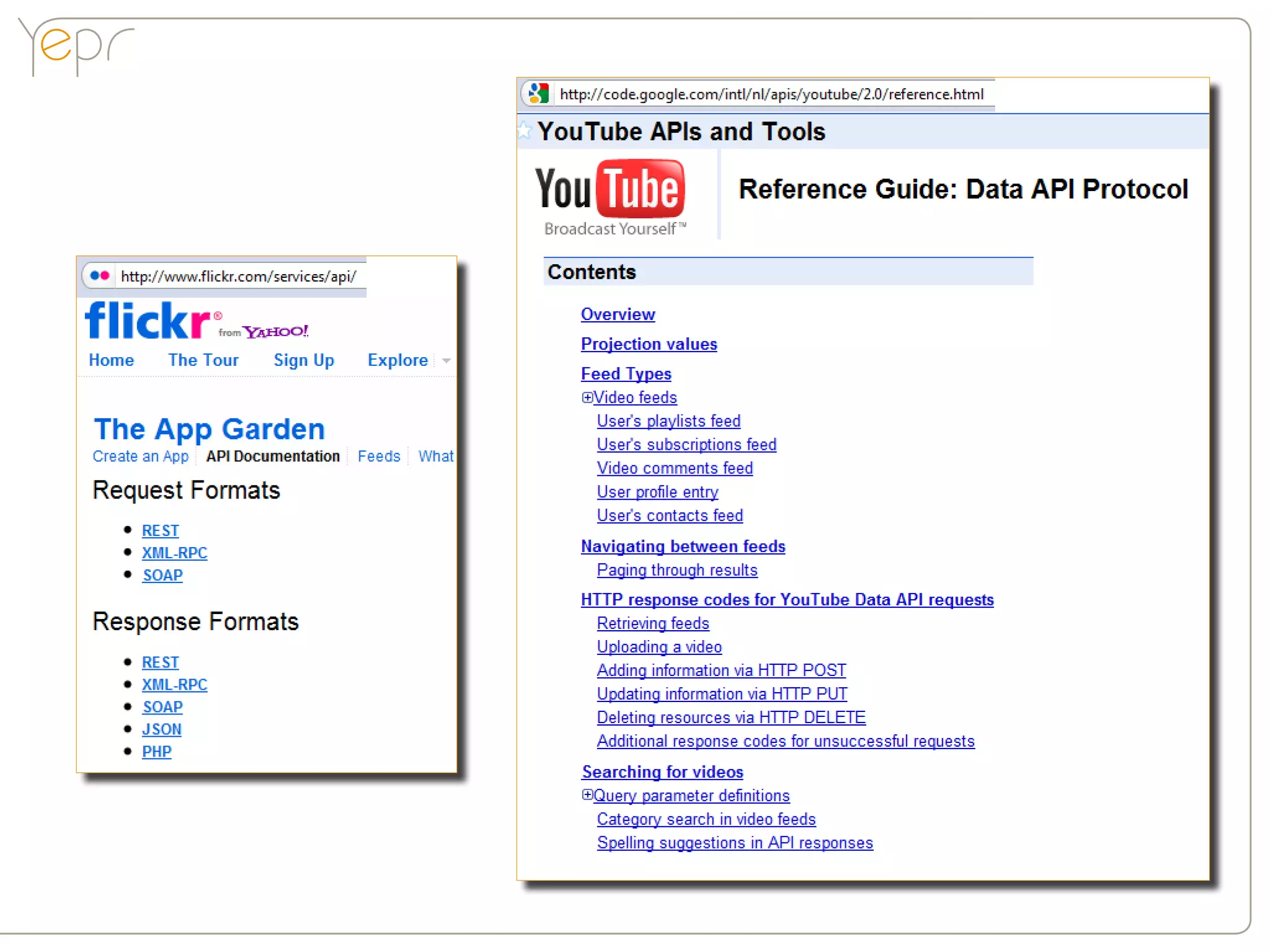Click the Yahoo! logo next to Flickr
The image size is (1270, 952).
click(275, 332)
